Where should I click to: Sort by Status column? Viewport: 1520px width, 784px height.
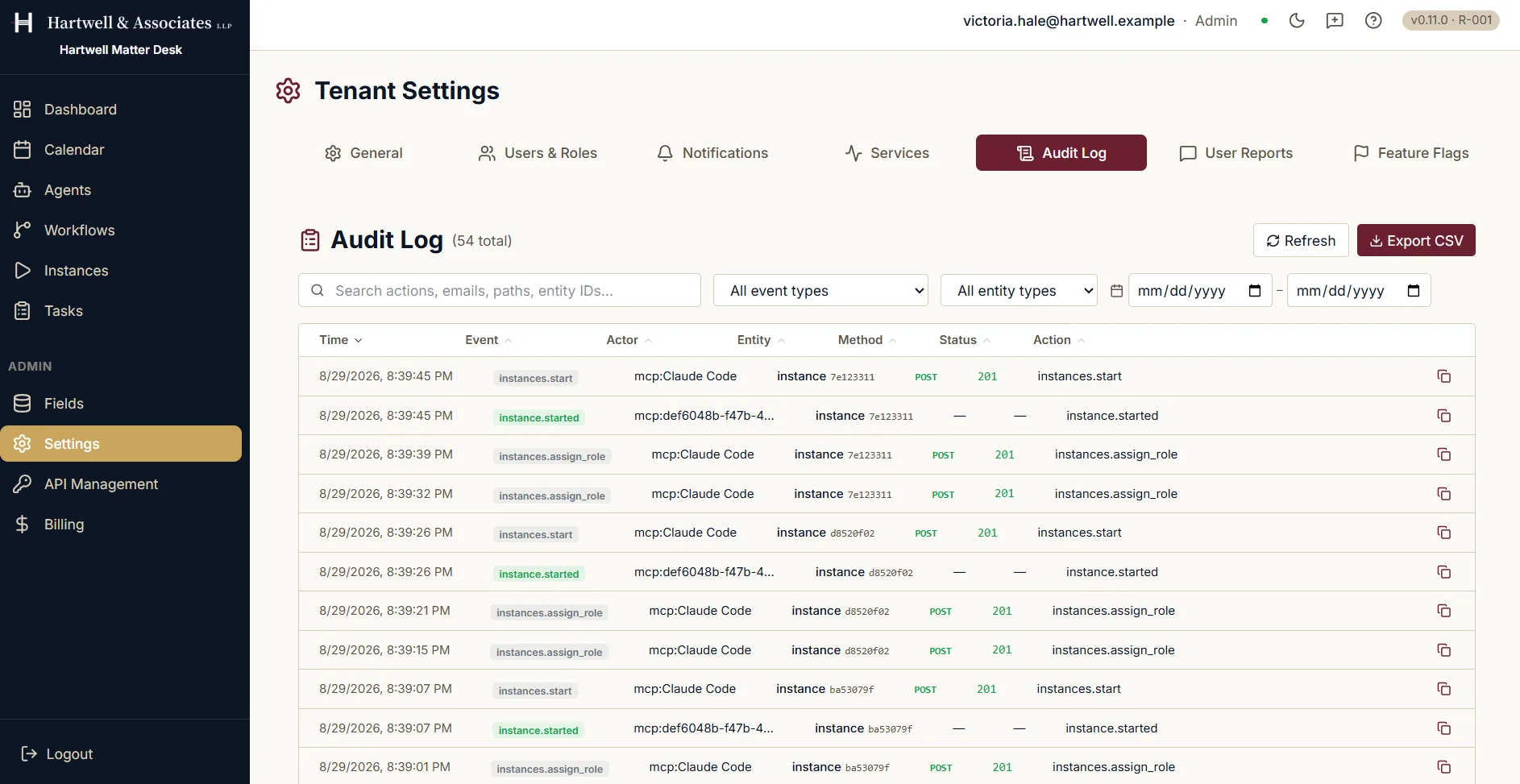965,340
